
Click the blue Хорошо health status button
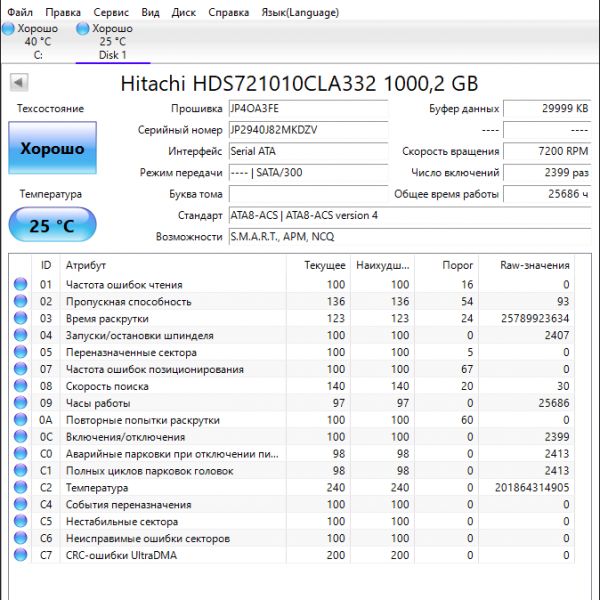pos(52,148)
